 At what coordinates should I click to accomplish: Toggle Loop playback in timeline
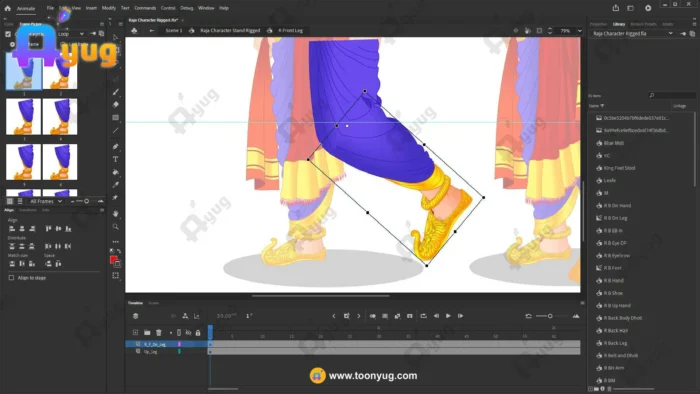(x=423, y=316)
